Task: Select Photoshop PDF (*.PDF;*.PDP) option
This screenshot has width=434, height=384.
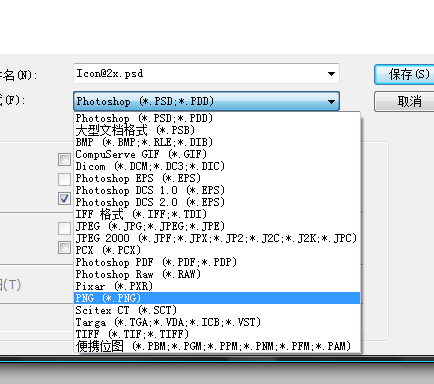Action: point(217,262)
